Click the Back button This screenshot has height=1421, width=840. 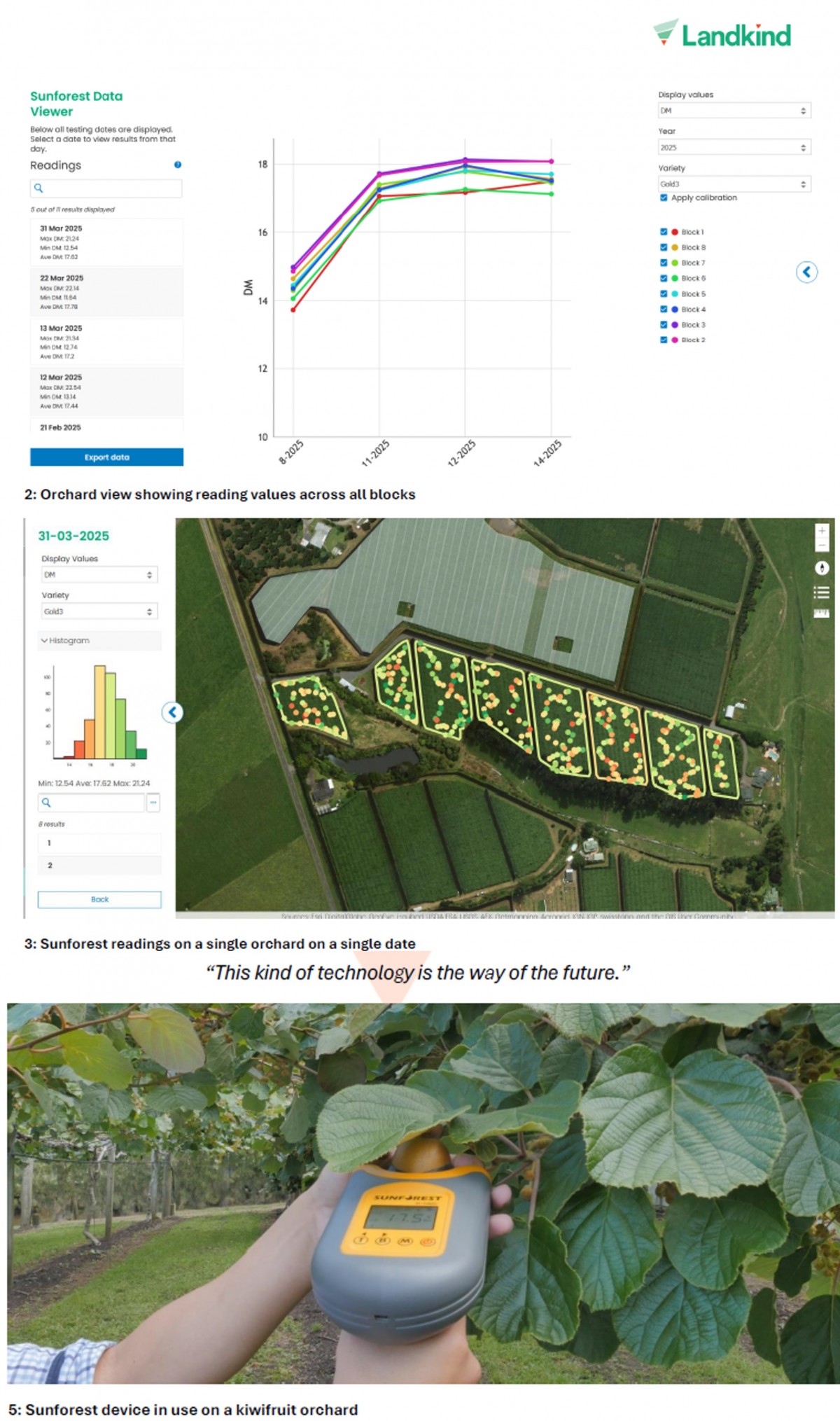coord(99,899)
